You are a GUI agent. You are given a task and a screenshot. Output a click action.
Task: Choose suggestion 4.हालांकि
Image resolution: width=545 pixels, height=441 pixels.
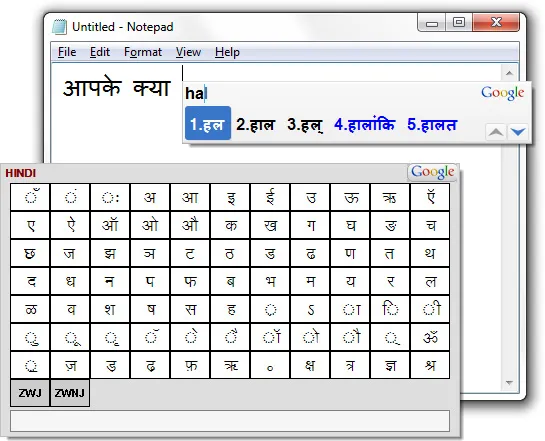coord(364,123)
